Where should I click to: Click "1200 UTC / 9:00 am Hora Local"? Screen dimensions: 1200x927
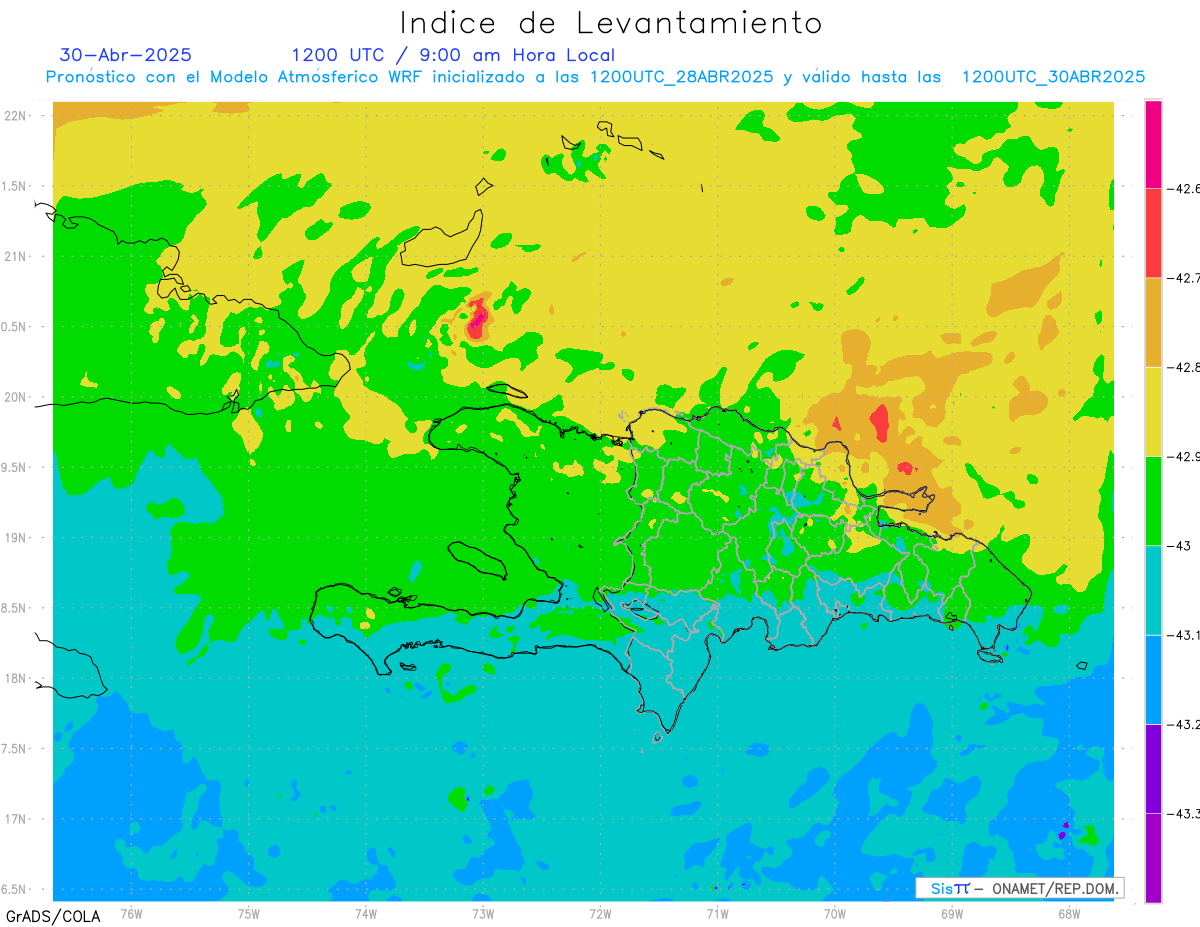coord(453,55)
